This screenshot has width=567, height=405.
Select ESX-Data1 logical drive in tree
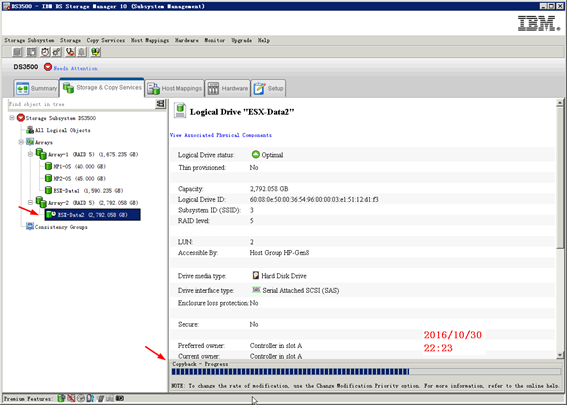[x=88, y=190]
